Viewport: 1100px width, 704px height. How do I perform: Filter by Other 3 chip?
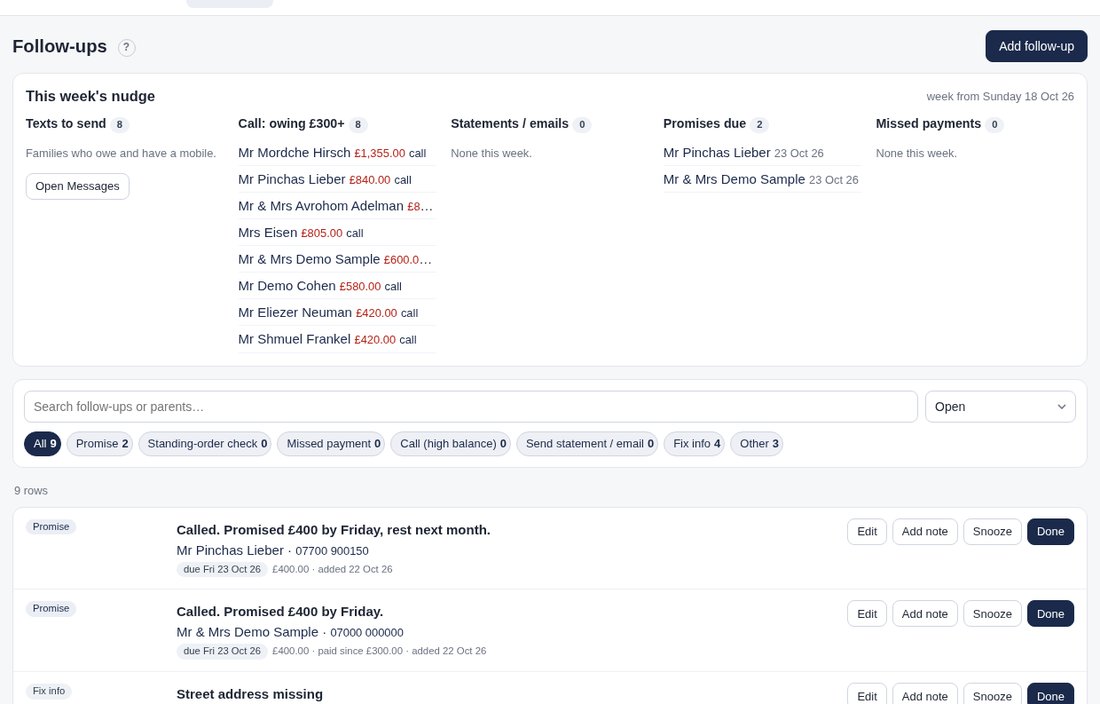click(x=757, y=444)
